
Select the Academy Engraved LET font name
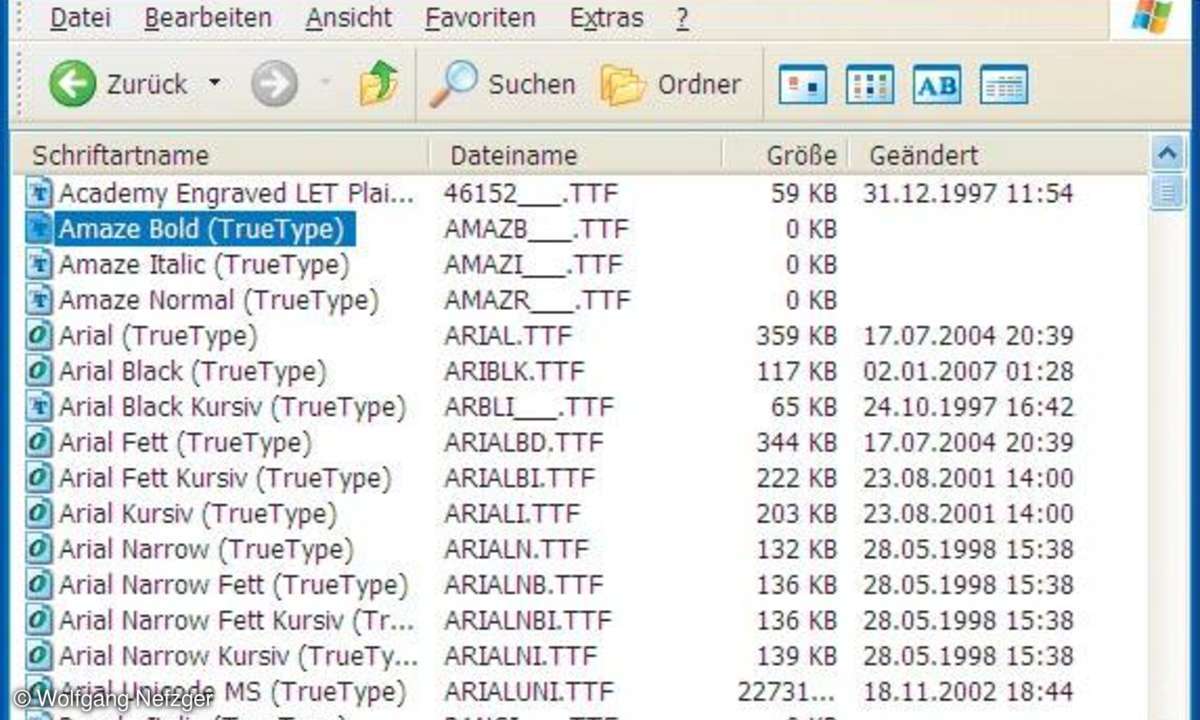(x=236, y=193)
